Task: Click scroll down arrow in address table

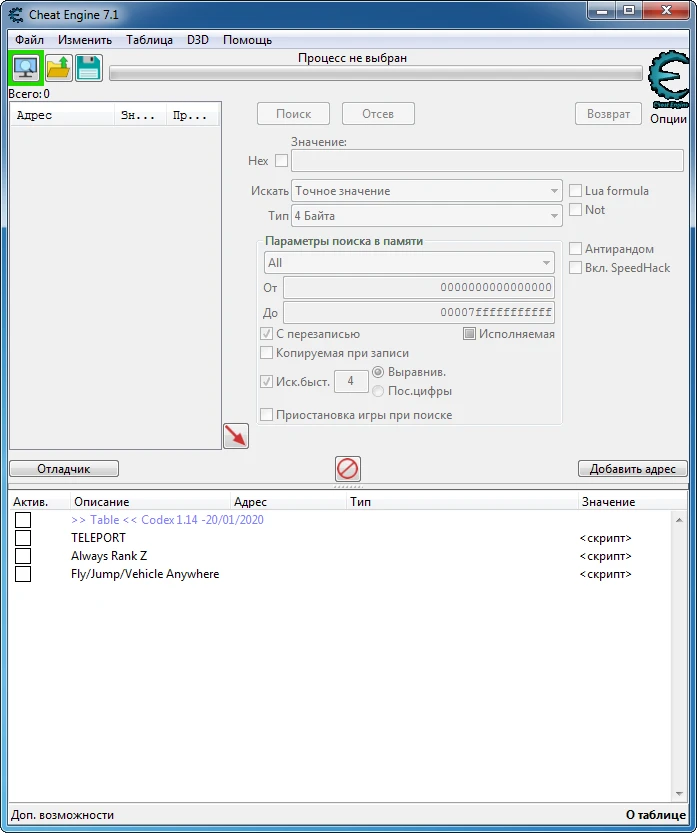Action: coord(679,794)
